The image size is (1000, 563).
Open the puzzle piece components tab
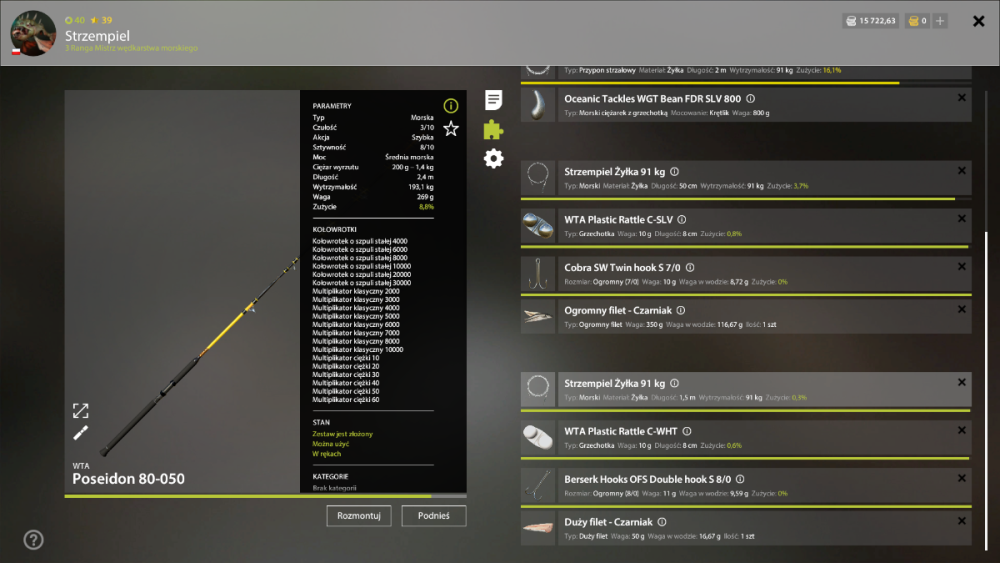(493, 129)
